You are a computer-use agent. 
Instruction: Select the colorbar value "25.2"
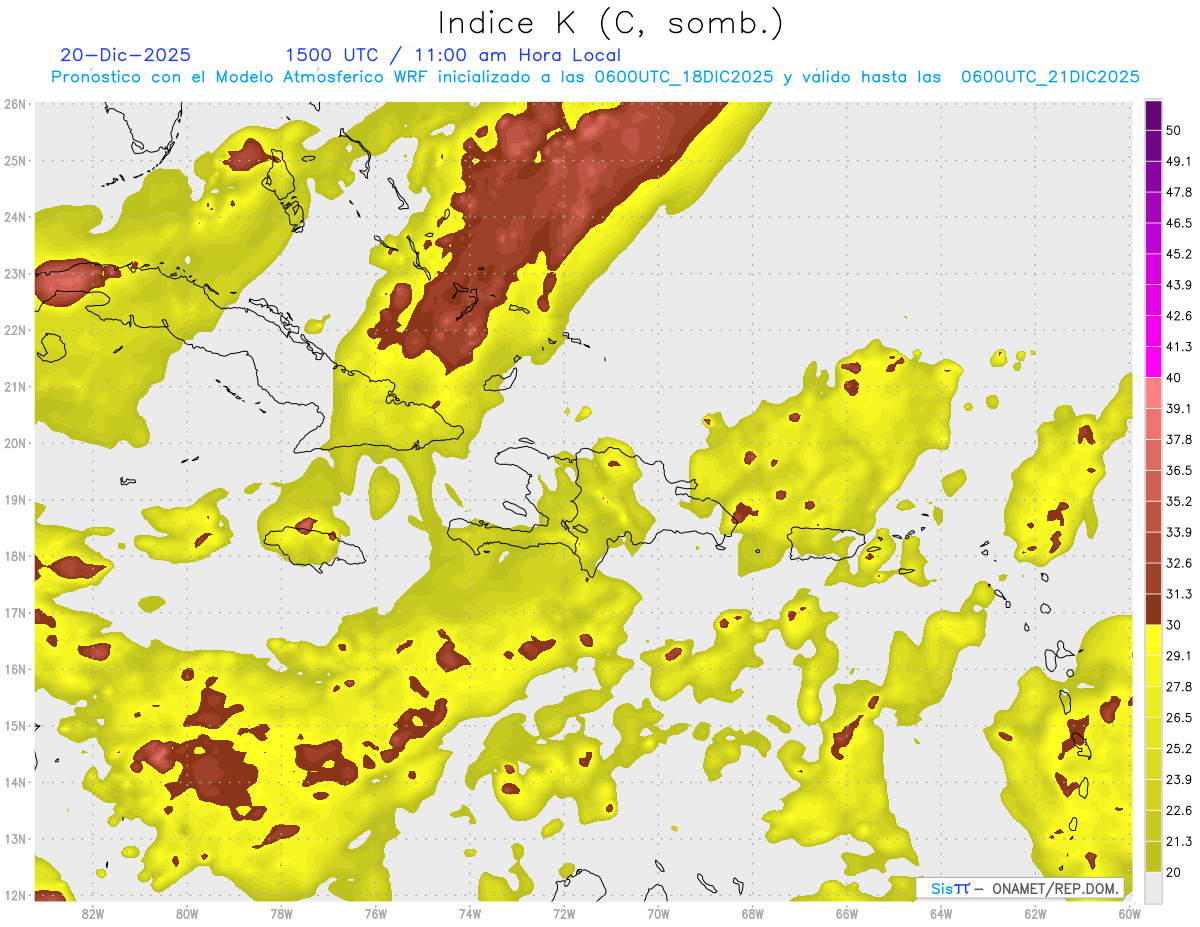[x=1179, y=749]
